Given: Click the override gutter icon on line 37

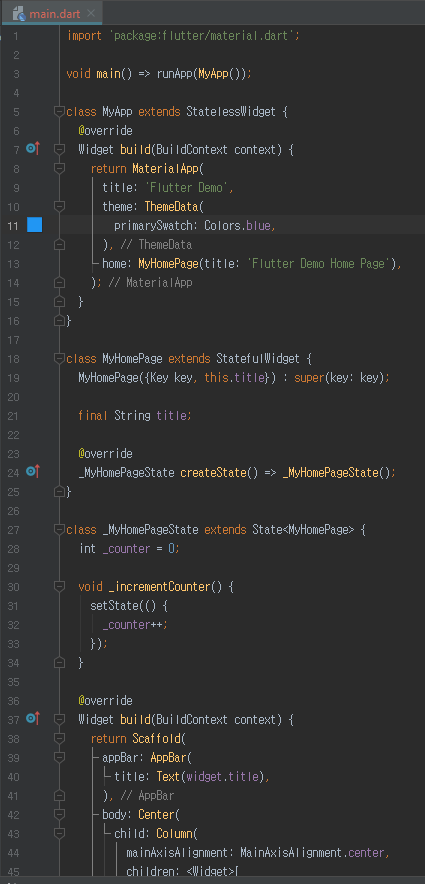Looking at the screenshot, I should (33, 718).
